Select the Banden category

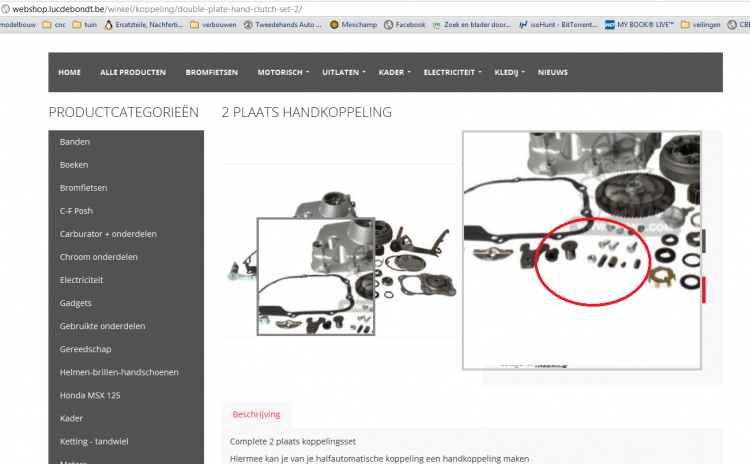[75, 142]
